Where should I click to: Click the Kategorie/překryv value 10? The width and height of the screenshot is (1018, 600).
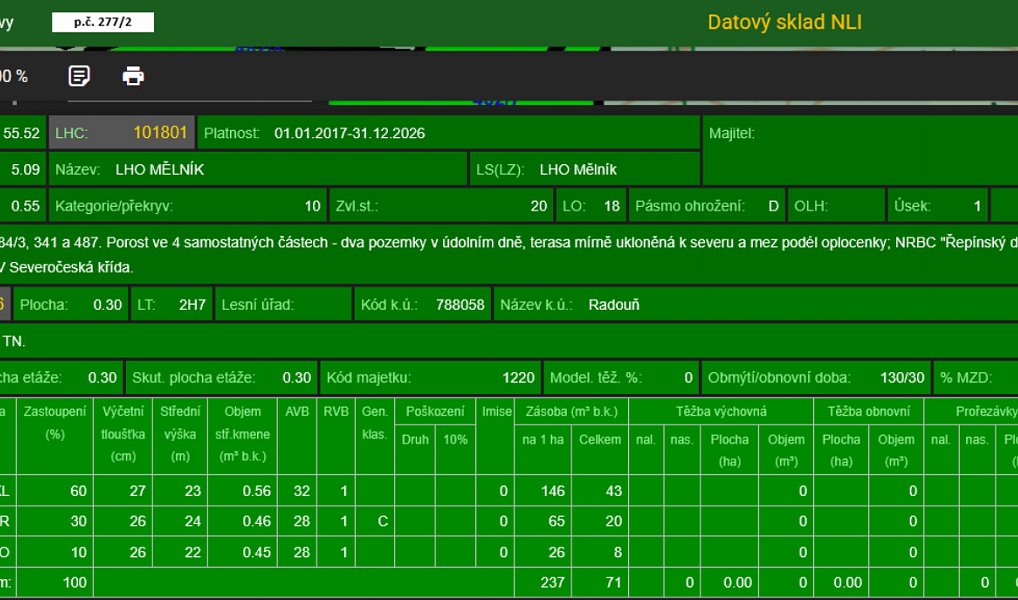tap(312, 206)
